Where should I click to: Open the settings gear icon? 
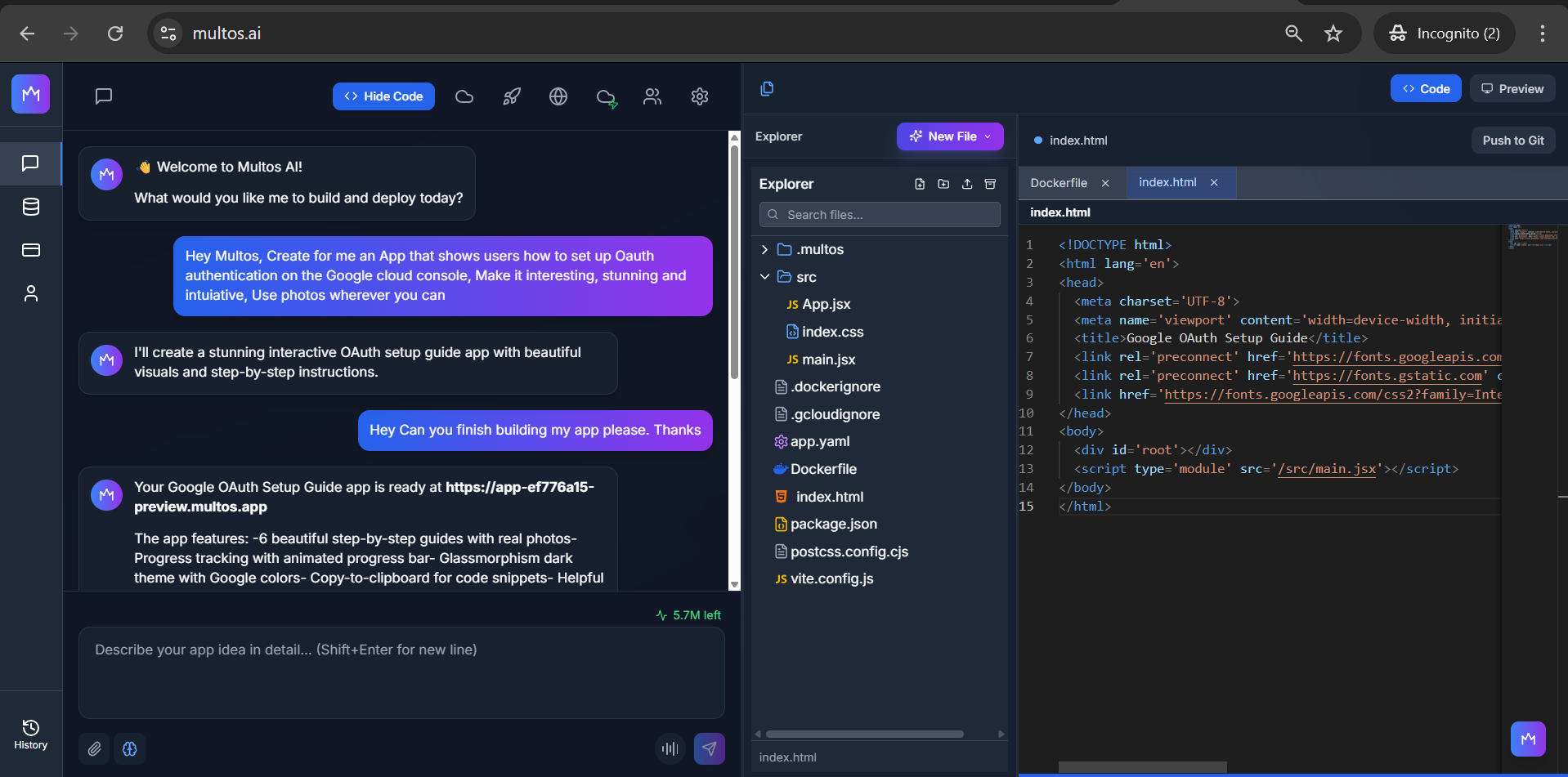[x=700, y=96]
